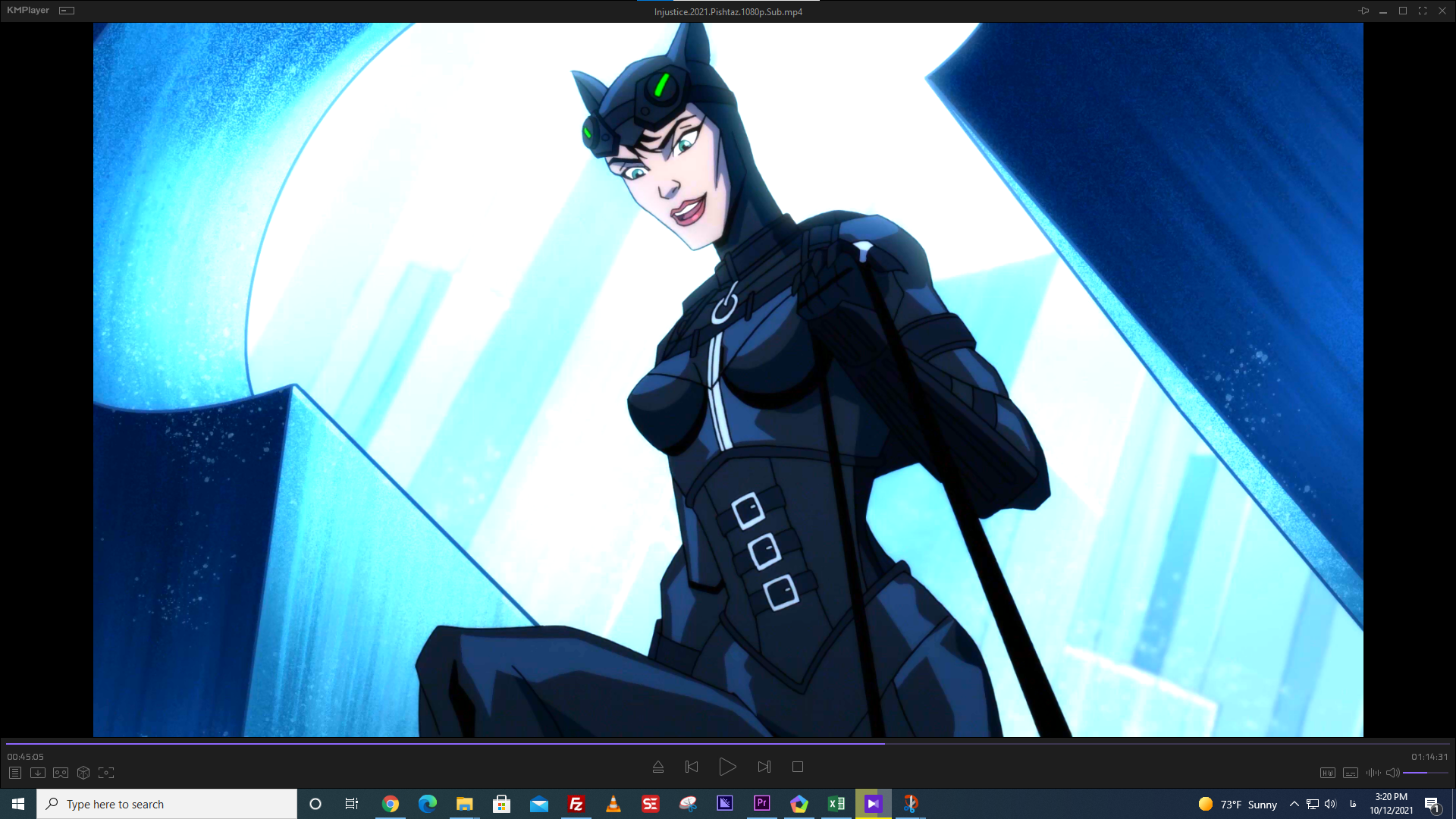Open the compact mode icon beside KMPlayer
This screenshot has height=819, width=1456.
coord(67,11)
